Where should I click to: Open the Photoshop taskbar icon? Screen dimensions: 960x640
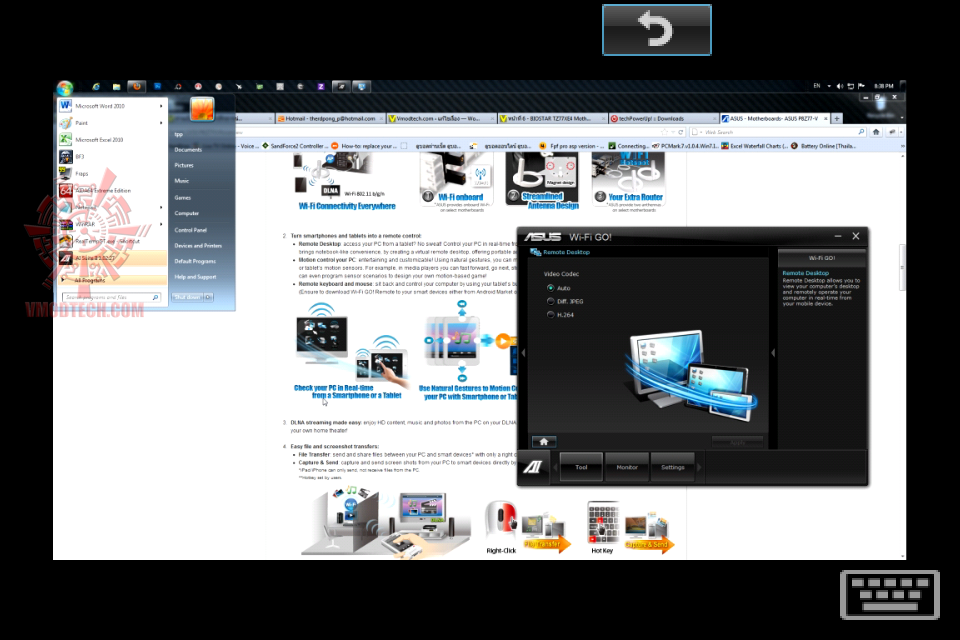point(157,87)
